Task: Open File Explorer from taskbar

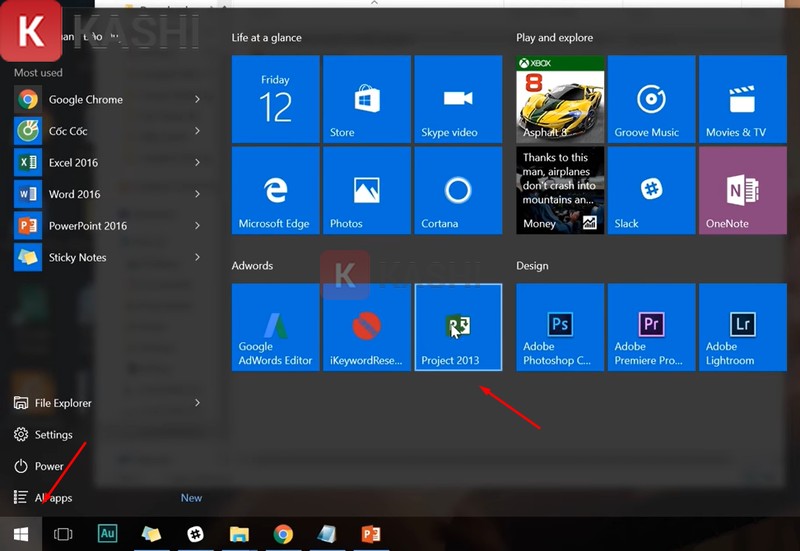Action: coord(239,534)
